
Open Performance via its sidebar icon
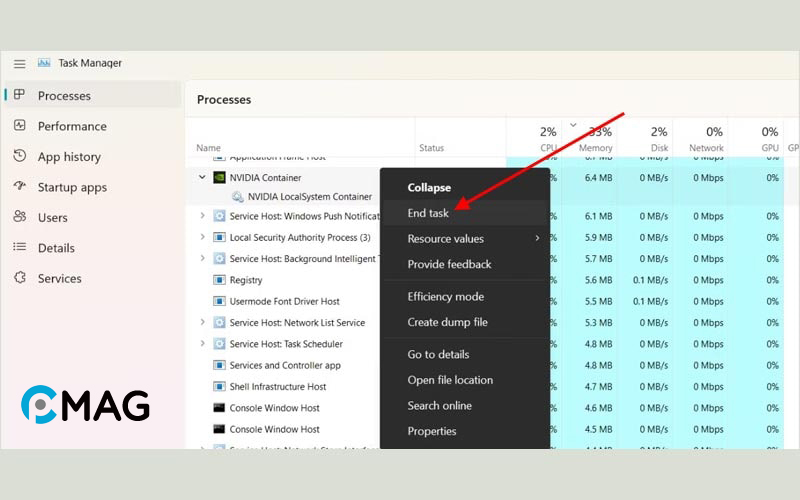coord(19,126)
